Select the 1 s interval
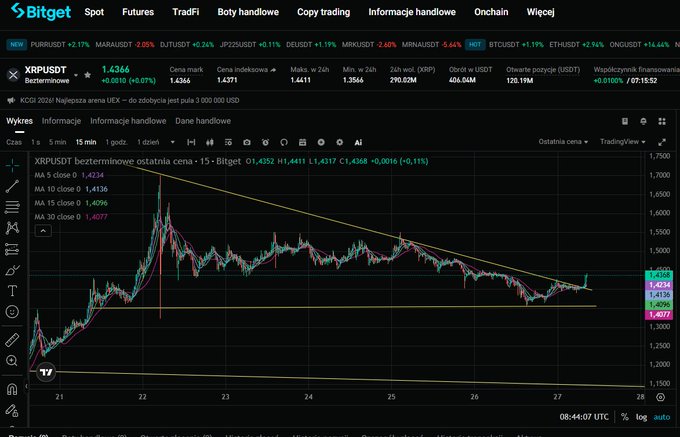The image size is (680, 437). 36,142
